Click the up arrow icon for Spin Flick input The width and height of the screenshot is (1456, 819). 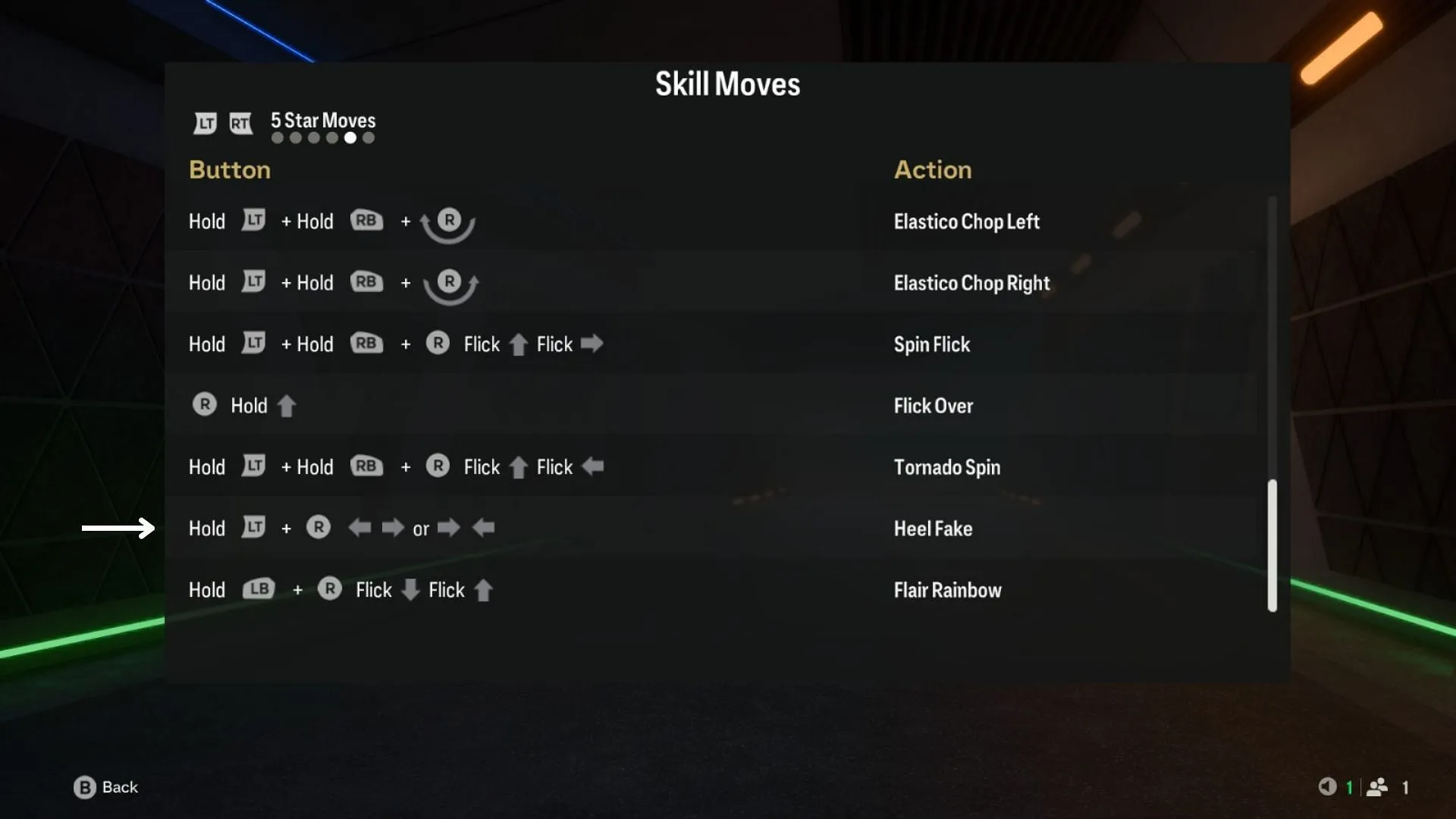(517, 344)
